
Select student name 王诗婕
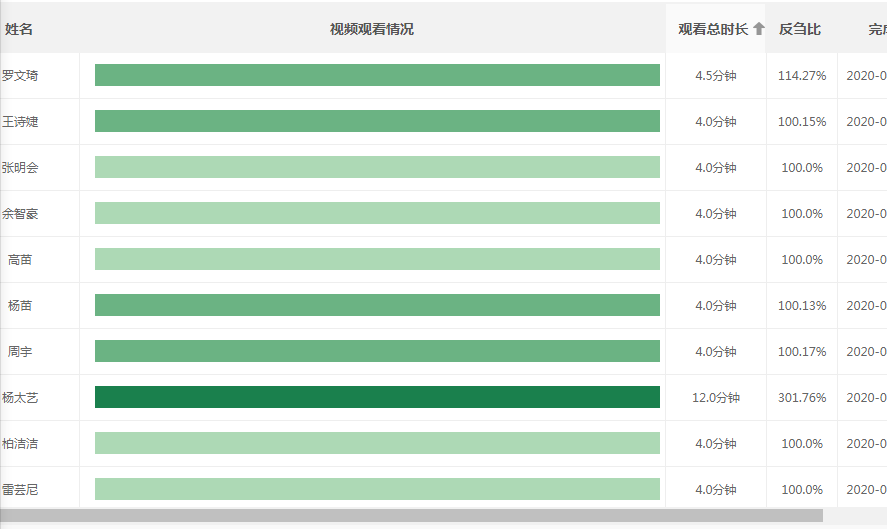tap(20, 121)
